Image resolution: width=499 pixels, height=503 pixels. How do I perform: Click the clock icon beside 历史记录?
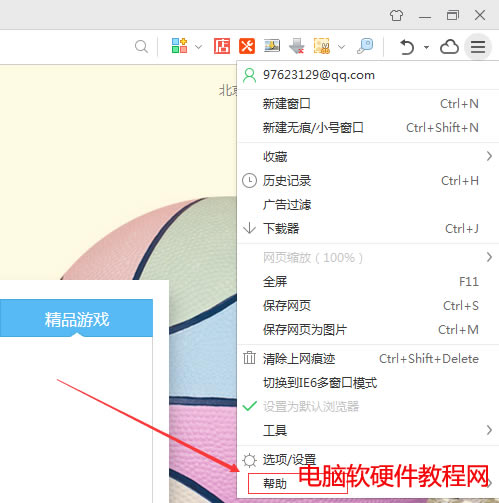(249, 181)
